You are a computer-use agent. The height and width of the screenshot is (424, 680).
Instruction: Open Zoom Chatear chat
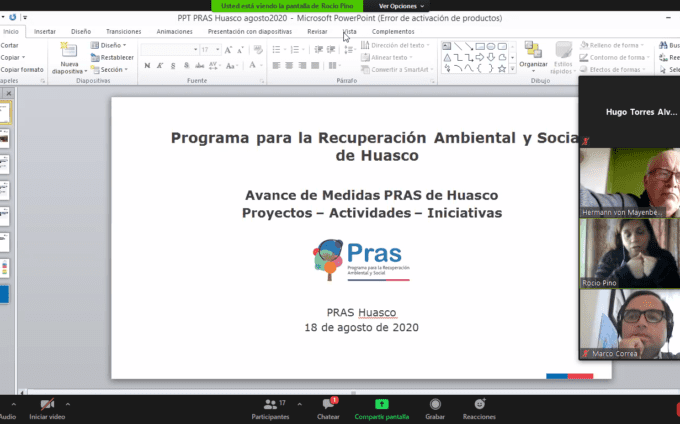328,410
